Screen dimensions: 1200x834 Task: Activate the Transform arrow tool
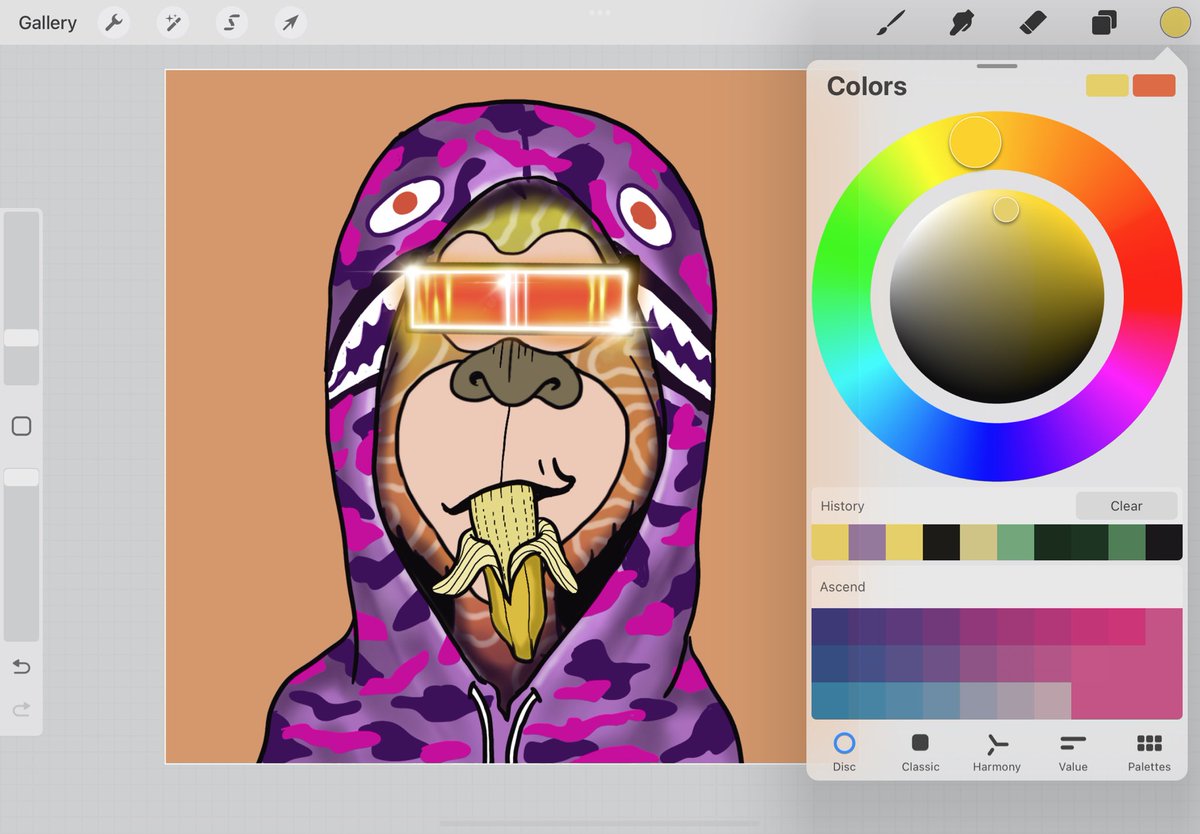[290, 22]
